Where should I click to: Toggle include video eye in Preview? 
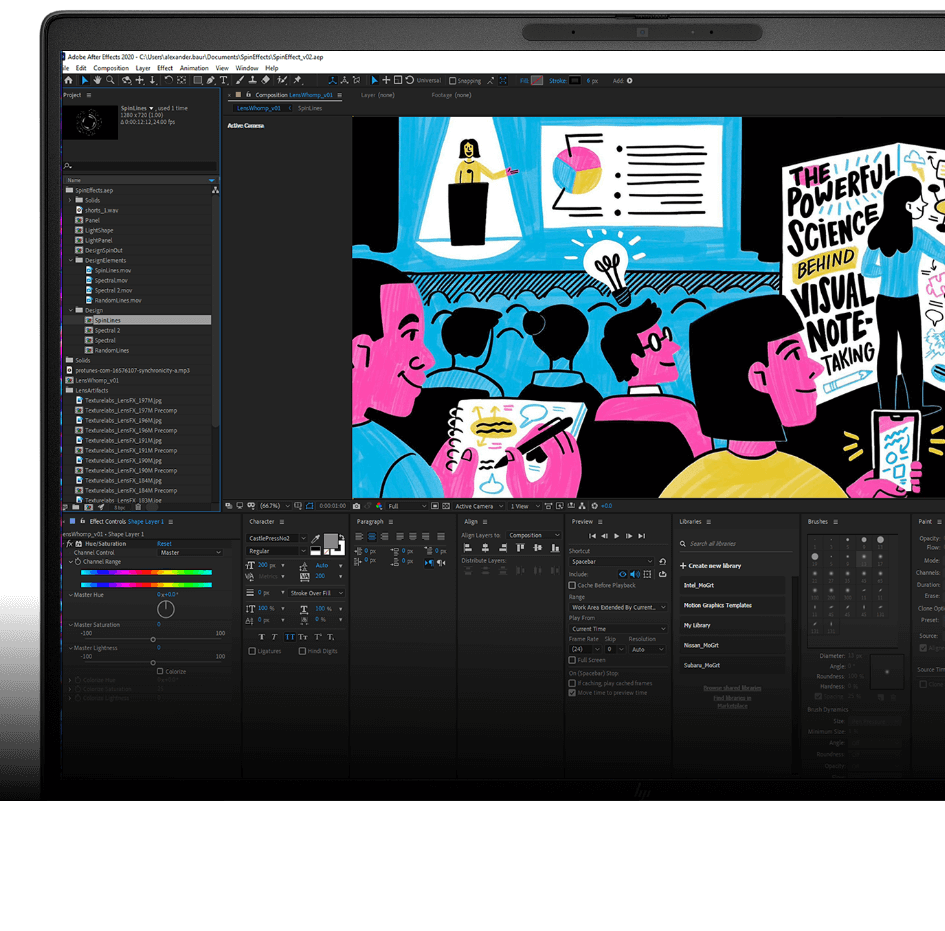(623, 574)
